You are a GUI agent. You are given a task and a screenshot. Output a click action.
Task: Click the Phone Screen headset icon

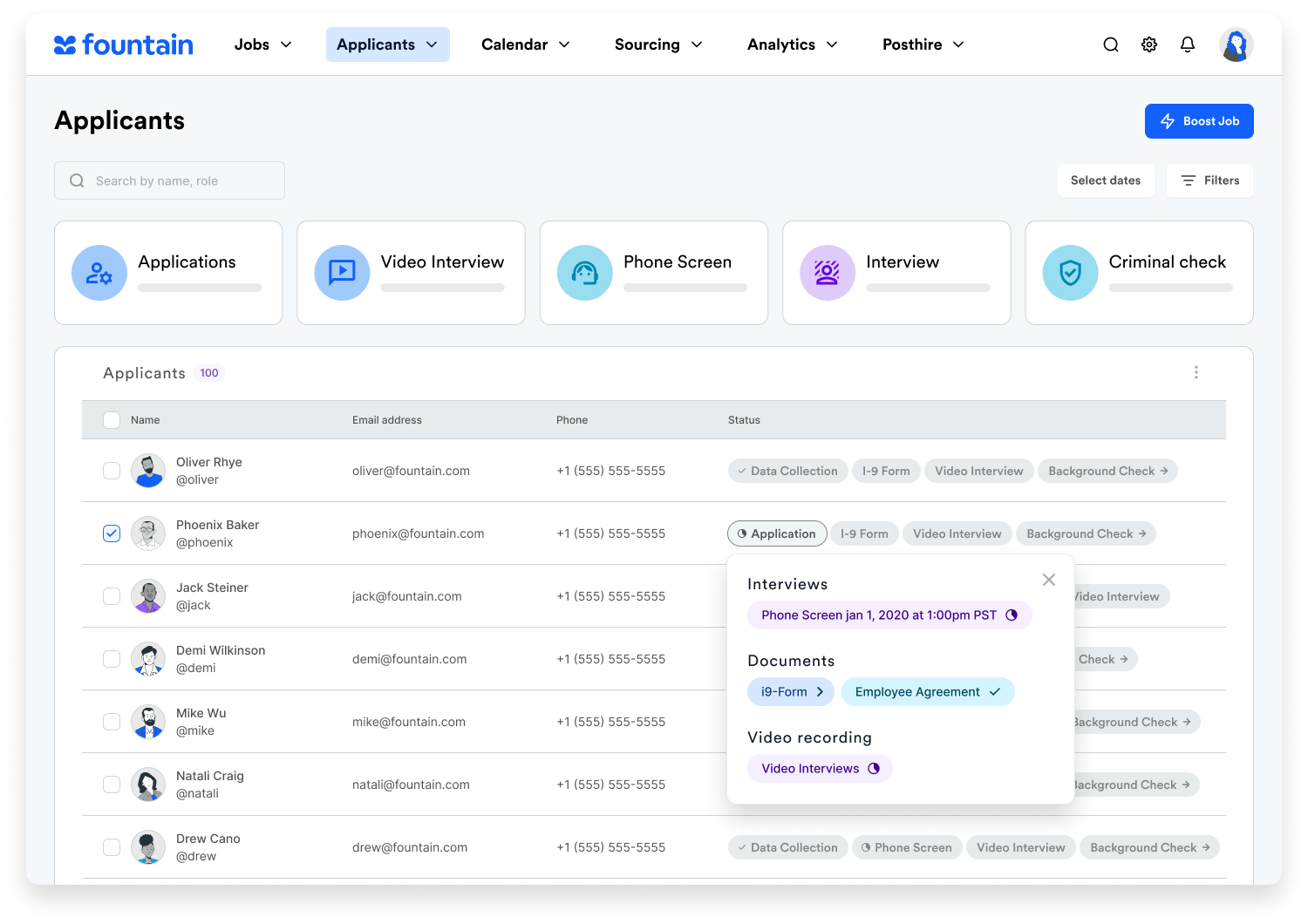point(584,273)
